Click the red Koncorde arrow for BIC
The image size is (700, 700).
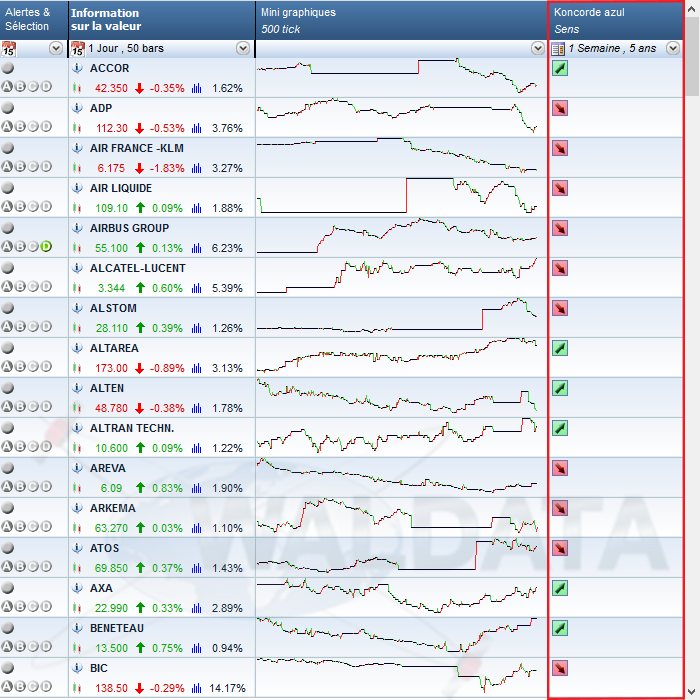pos(560,668)
